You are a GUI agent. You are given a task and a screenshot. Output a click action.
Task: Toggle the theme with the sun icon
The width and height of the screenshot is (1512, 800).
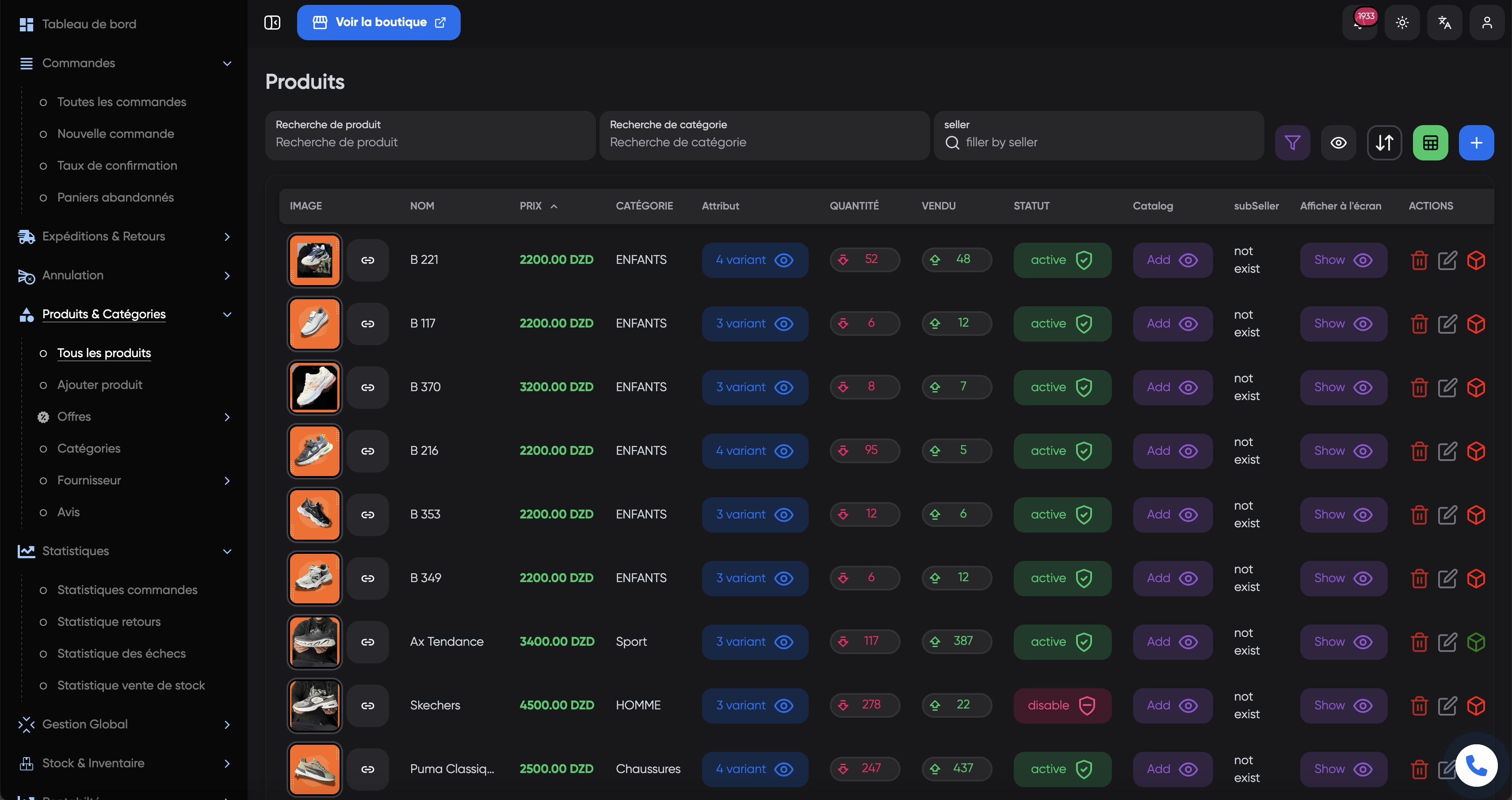[x=1402, y=22]
